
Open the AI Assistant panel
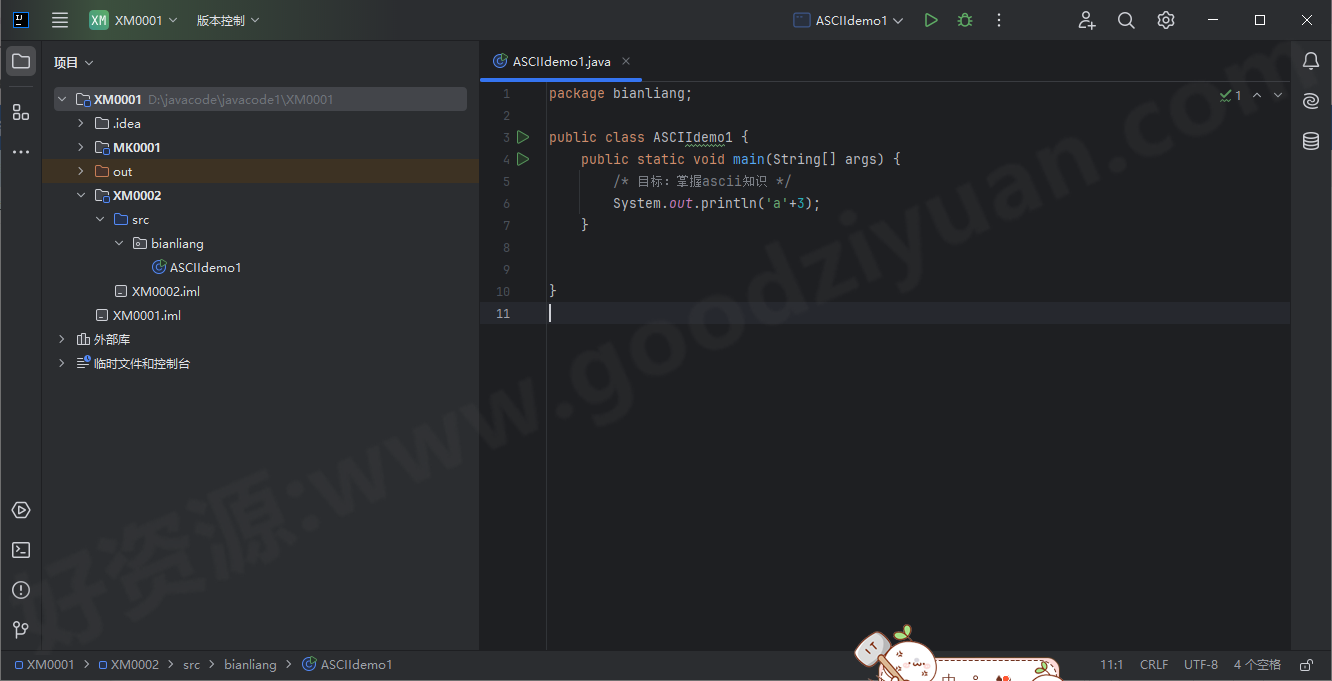coord(1311,101)
